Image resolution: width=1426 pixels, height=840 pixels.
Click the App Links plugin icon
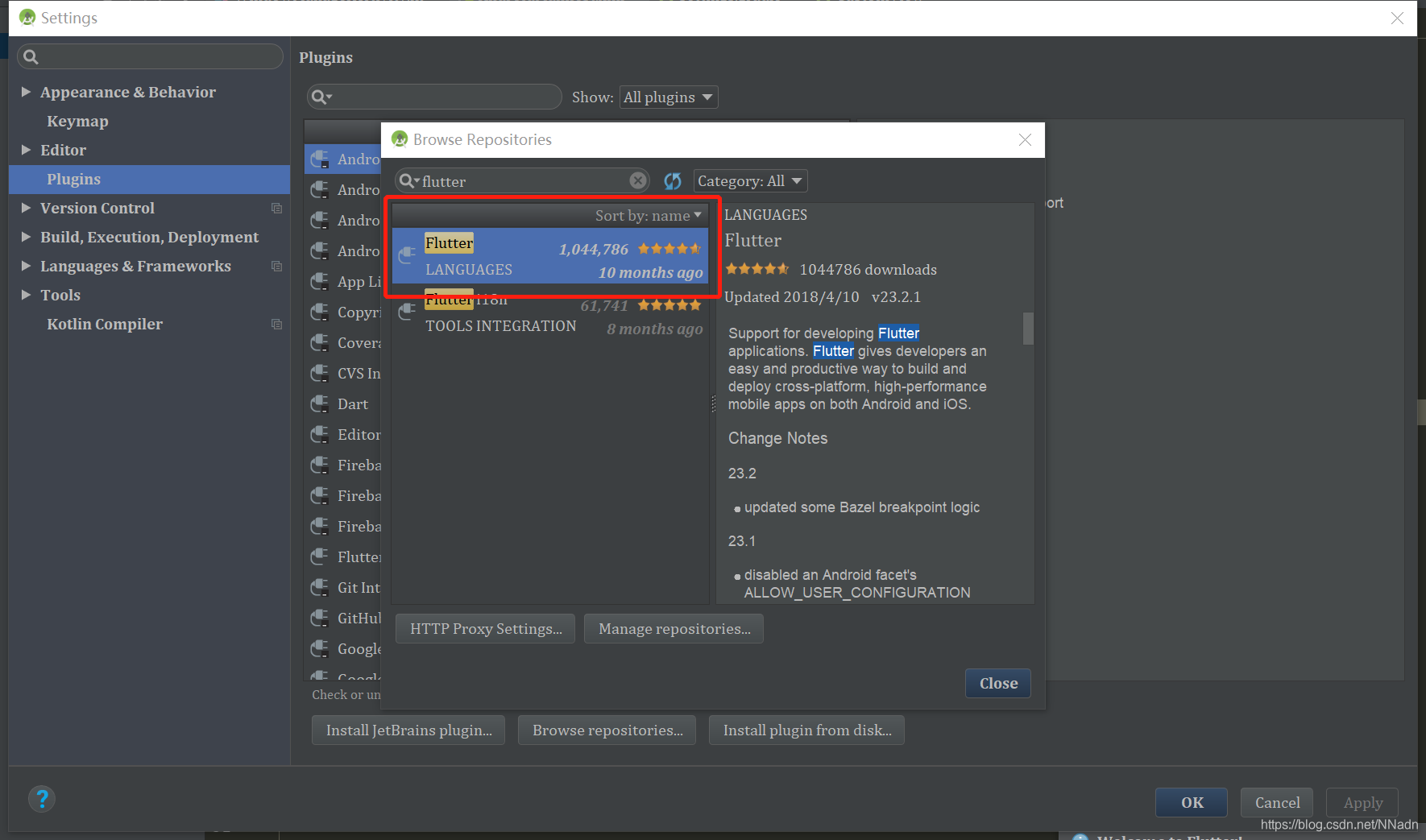[x=320, y=281]
